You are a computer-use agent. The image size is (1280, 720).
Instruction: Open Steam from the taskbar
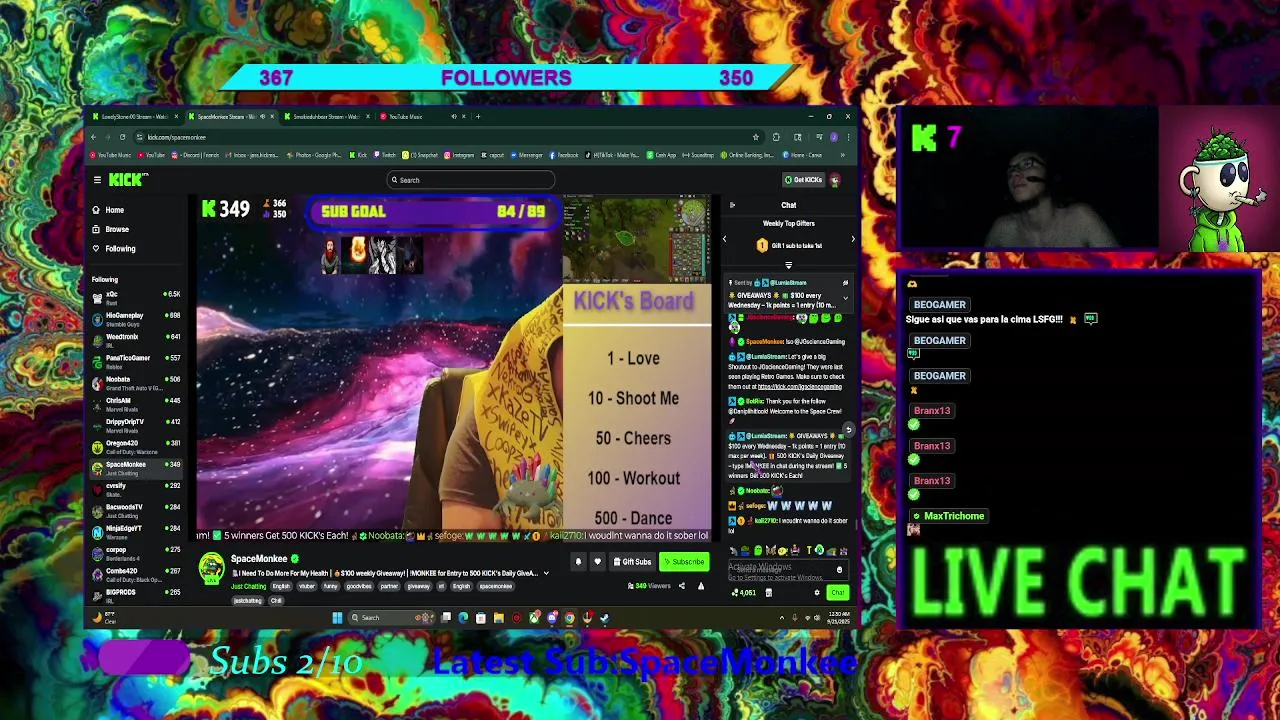(x=604, y=618)
